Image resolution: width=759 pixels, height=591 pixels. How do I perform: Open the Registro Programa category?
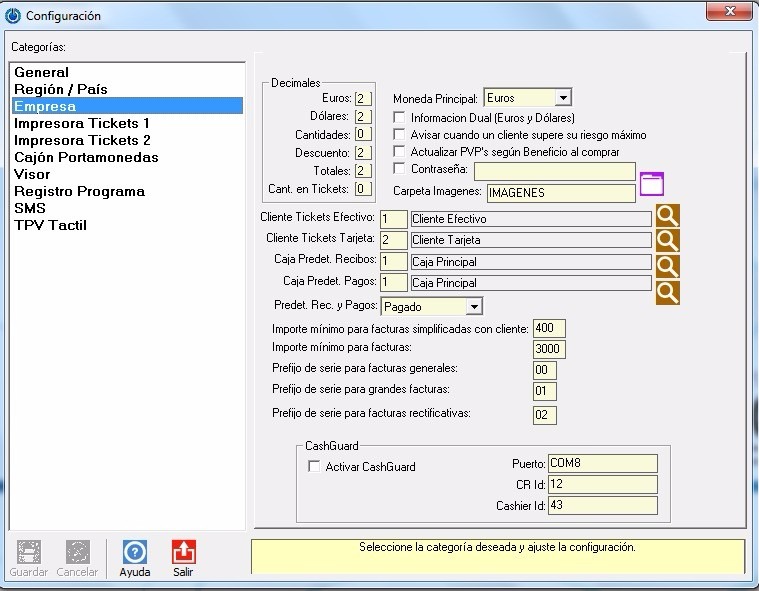click(127, 191)
